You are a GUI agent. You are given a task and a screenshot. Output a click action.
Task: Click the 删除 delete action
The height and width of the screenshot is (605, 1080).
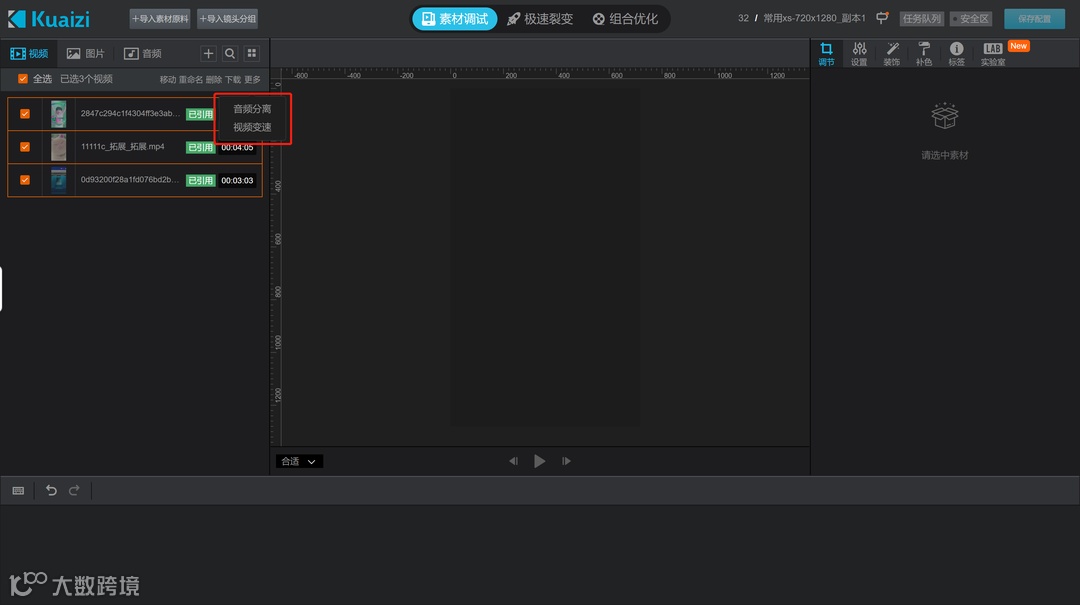click(x=214, y=79)
